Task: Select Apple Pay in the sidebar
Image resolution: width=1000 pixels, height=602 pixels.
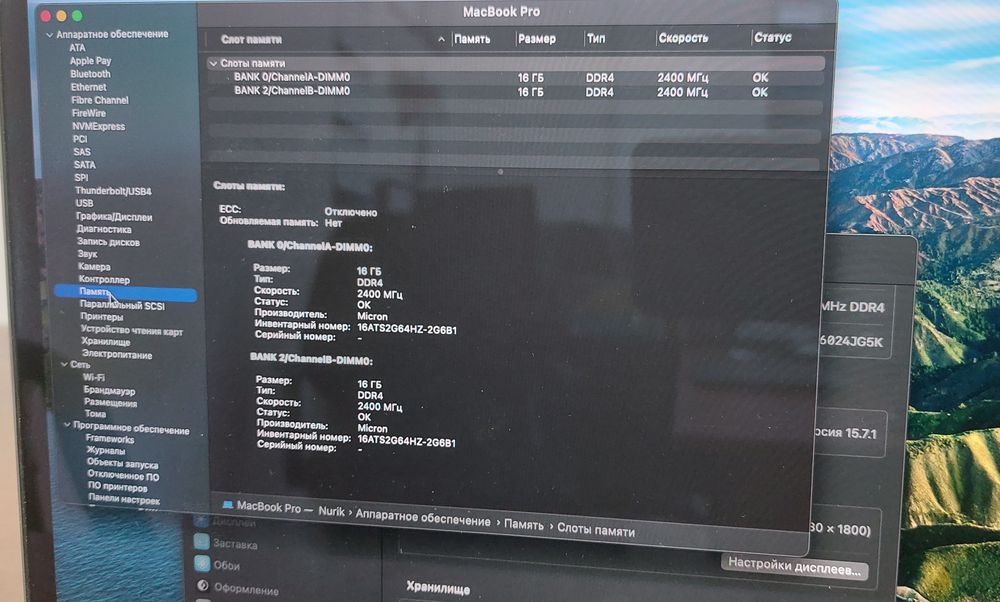Action: point(90,61)
